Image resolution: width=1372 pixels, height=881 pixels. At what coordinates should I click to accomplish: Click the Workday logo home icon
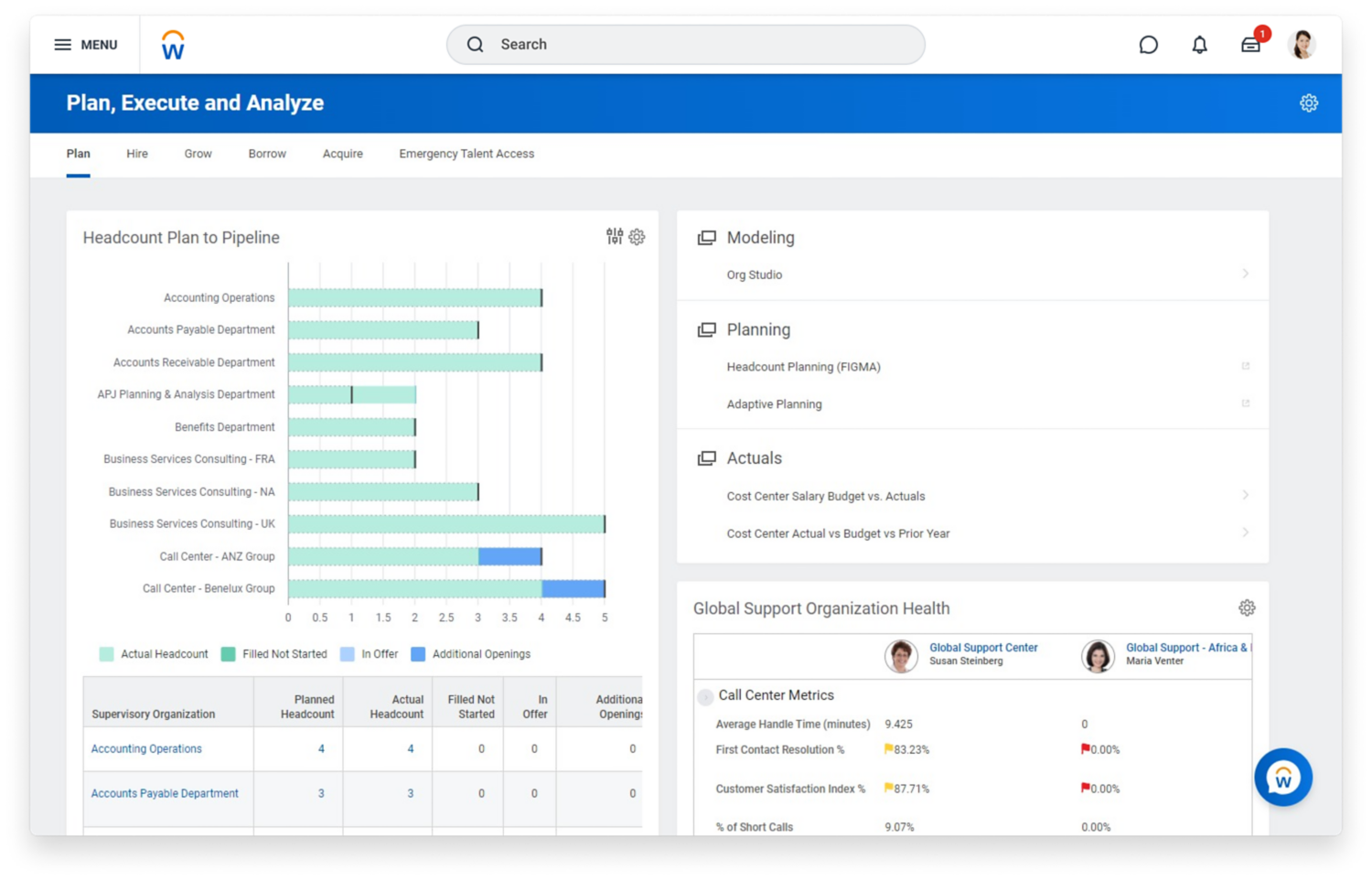click(x=173, y=45)
